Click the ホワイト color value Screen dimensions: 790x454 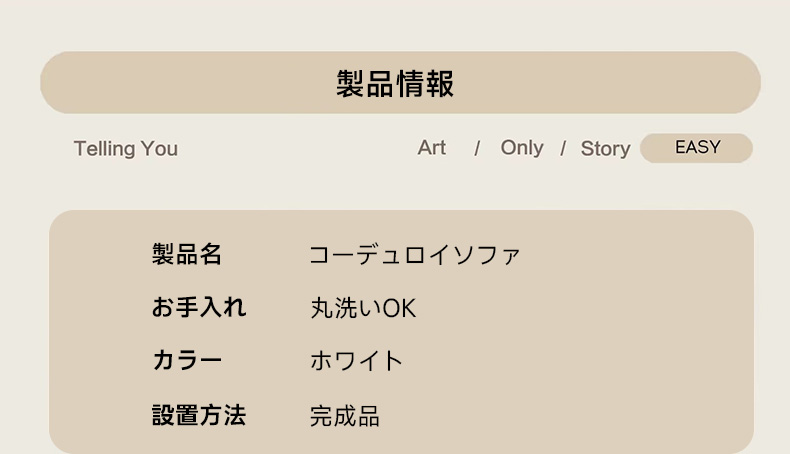tap(356, 361)
